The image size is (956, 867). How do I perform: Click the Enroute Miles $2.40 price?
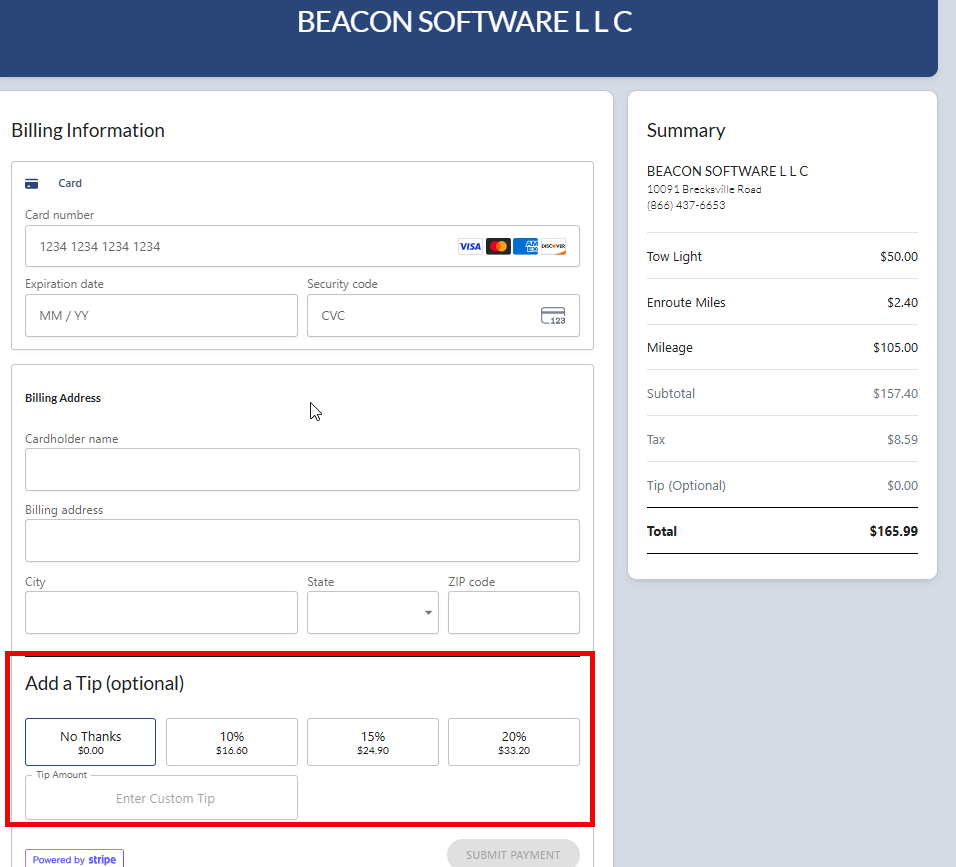coord(902,302)
